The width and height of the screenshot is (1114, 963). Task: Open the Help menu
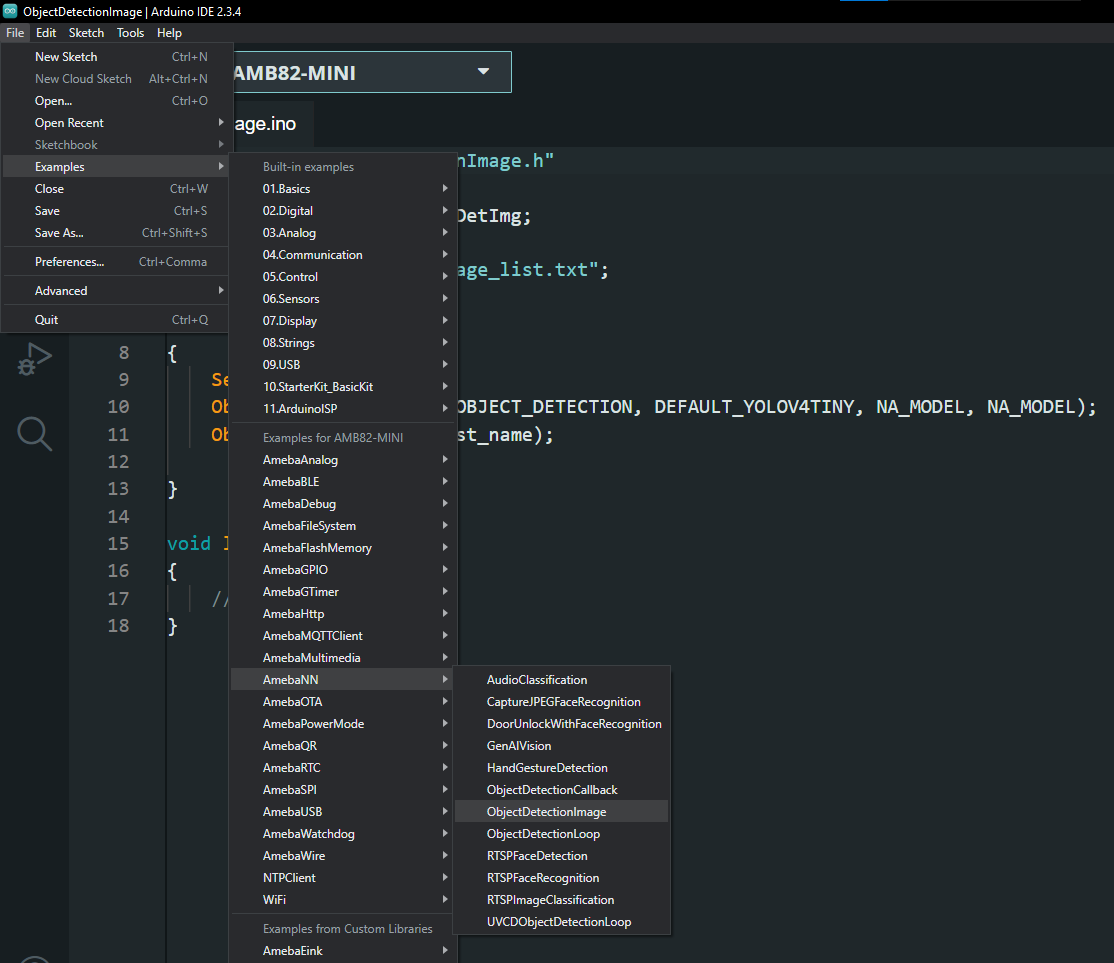tap(169, 33)
